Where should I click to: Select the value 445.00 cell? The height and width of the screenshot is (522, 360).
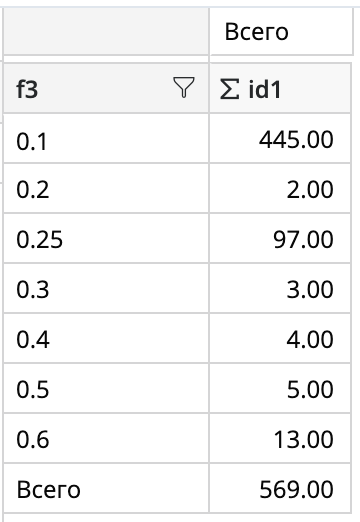coord(280,138)
